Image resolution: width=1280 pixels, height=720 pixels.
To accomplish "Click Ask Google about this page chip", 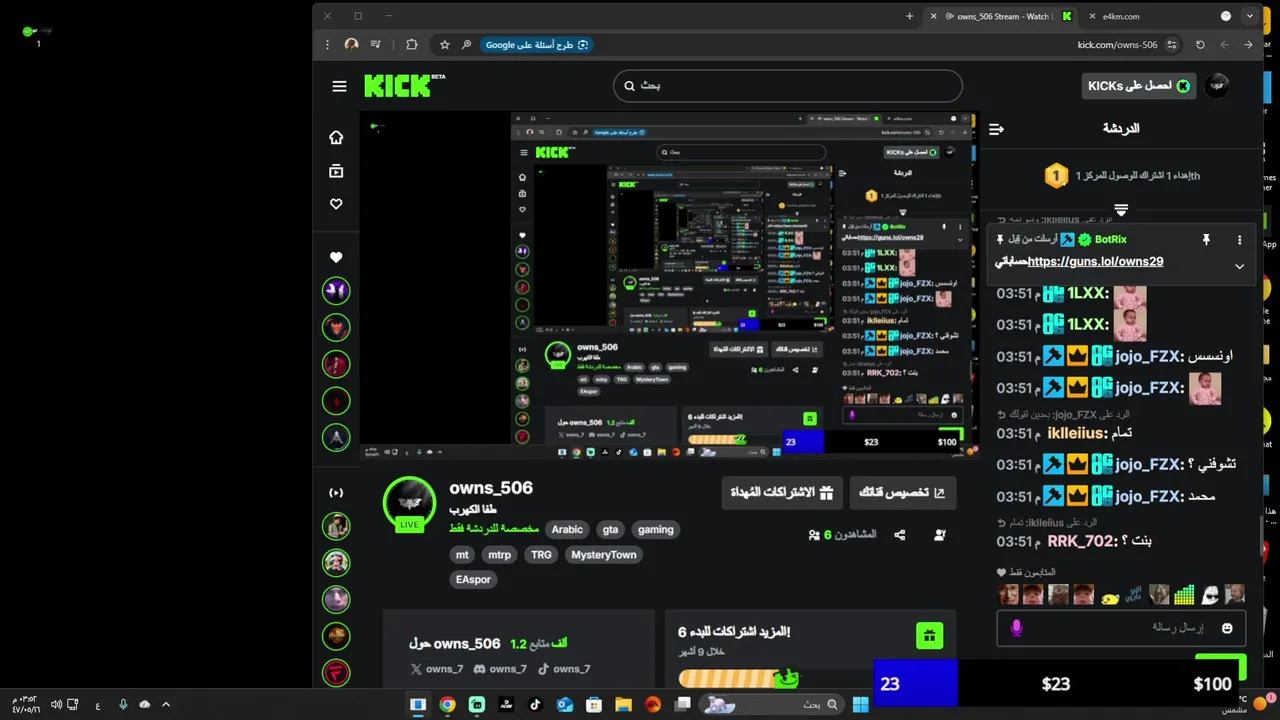I will pyautogui.click(x=537, y=45).
